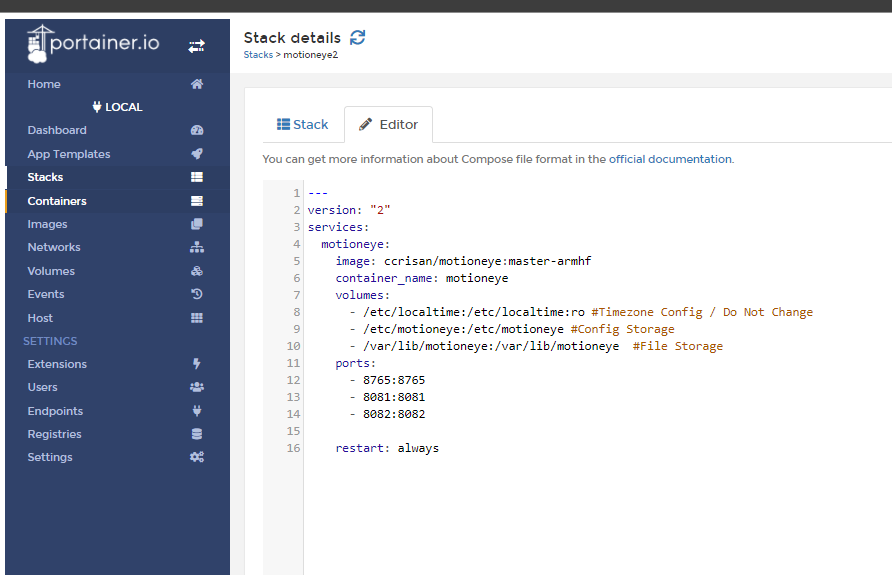Click the Dashboard gauge icon
892x575 pixels.
[197, 130]
